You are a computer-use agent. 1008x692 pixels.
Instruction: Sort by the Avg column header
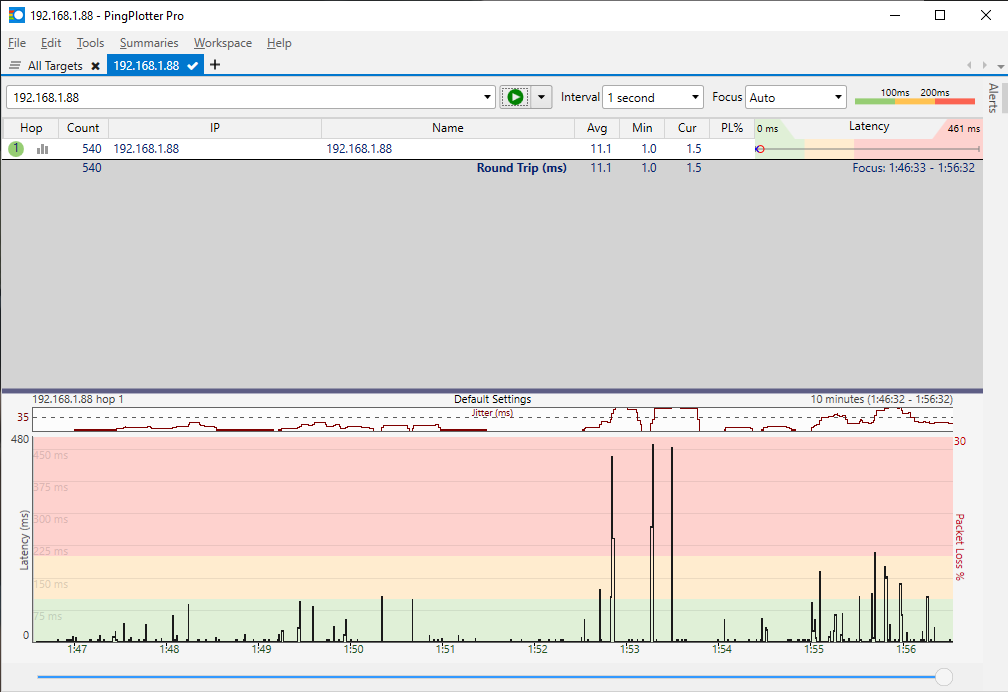point(597,128)
